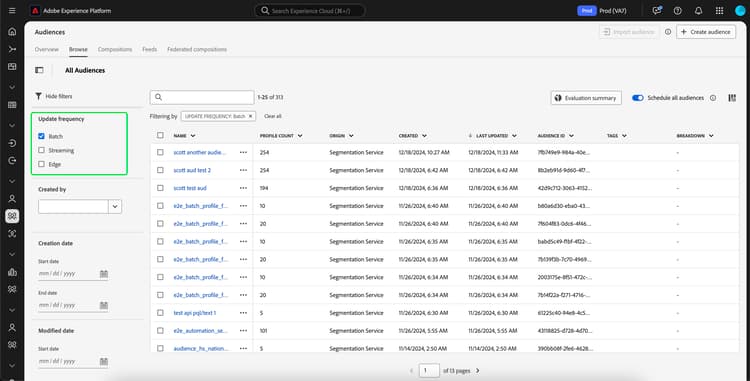Viewport: 750px width, 381px height.
Task: Click the audience search input field
Action: point(202,98)
